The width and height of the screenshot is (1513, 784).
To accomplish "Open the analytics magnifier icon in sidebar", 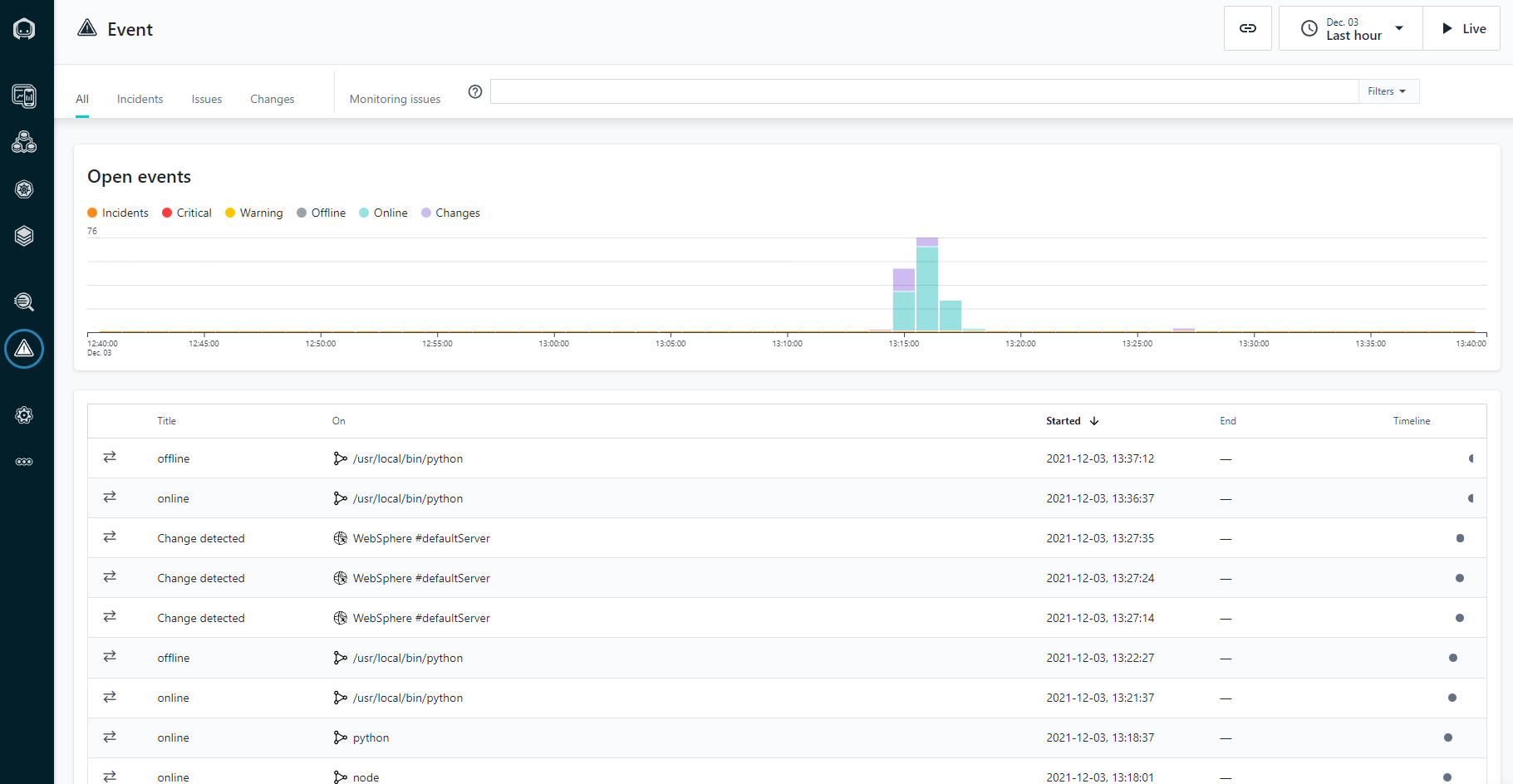I will pyautogui.click(x=24, y=301).
